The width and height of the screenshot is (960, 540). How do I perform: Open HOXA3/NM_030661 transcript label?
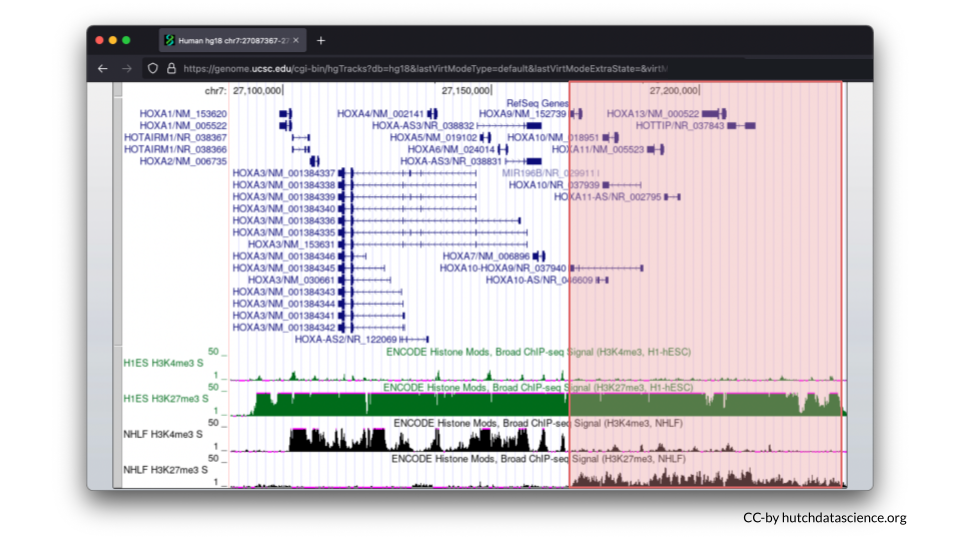[x=291, y=280]
